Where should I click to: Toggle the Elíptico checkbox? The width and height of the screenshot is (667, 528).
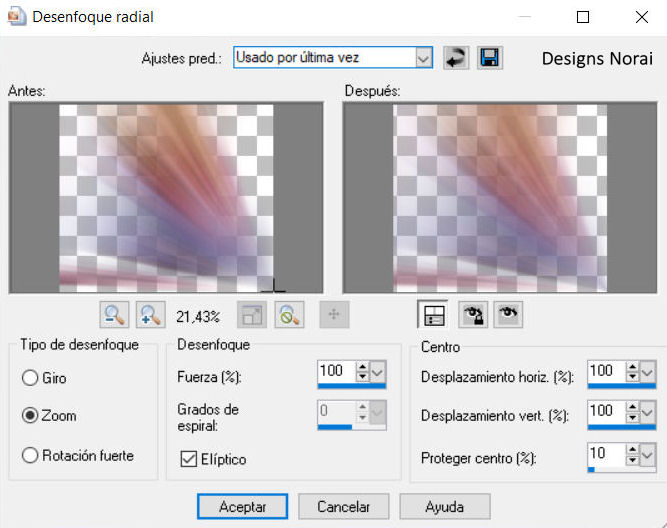point(188,459)
